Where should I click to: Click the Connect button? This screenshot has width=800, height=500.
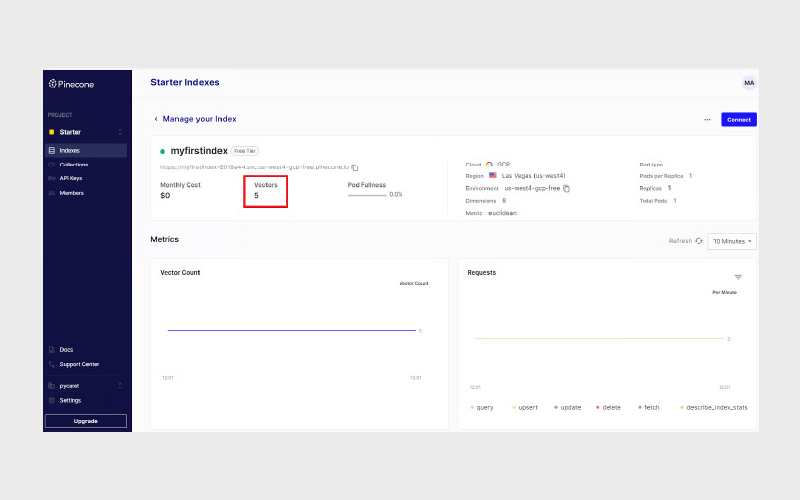(x=739, y=119)
